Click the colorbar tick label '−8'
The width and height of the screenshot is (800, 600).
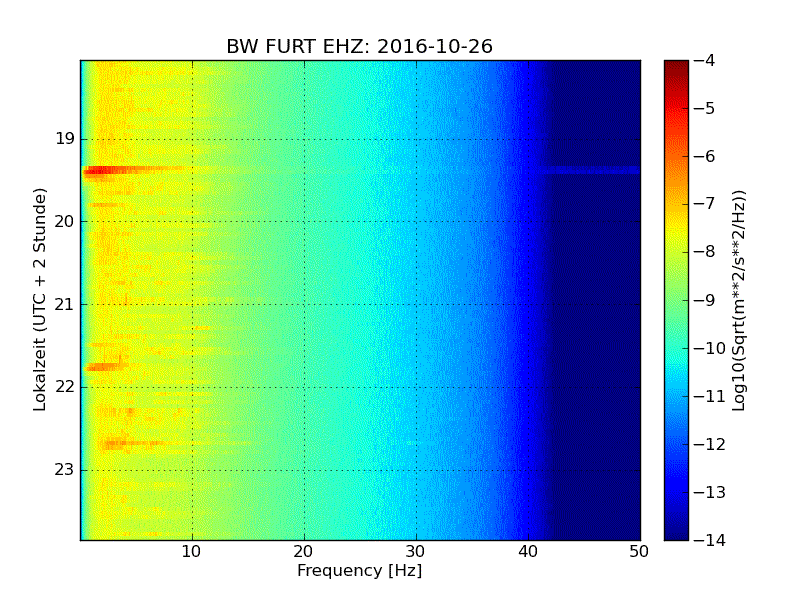pyautogui.click(x=704, y=252)
